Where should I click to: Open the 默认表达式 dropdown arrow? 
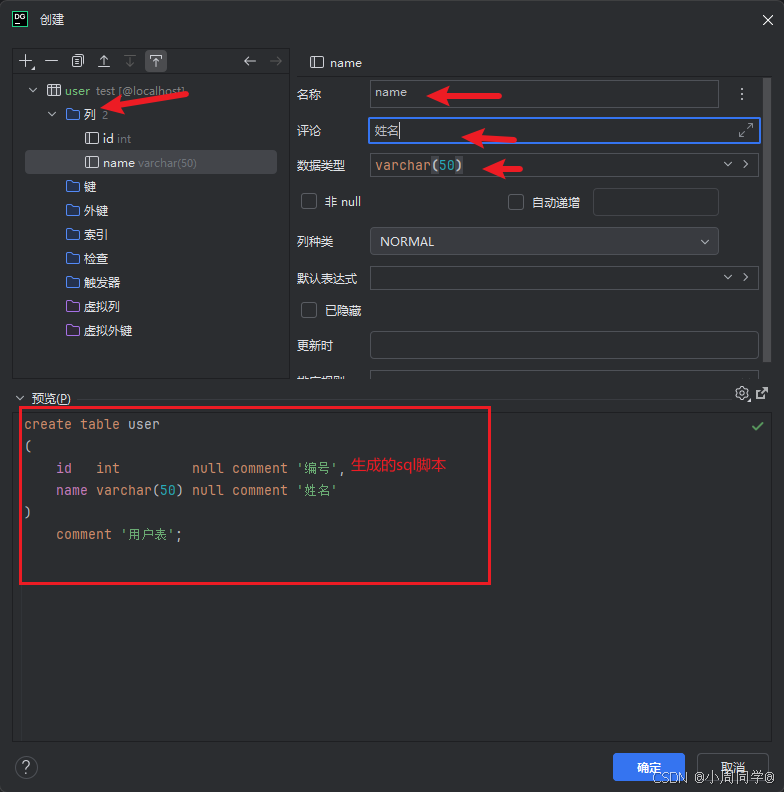pos(727,277)
